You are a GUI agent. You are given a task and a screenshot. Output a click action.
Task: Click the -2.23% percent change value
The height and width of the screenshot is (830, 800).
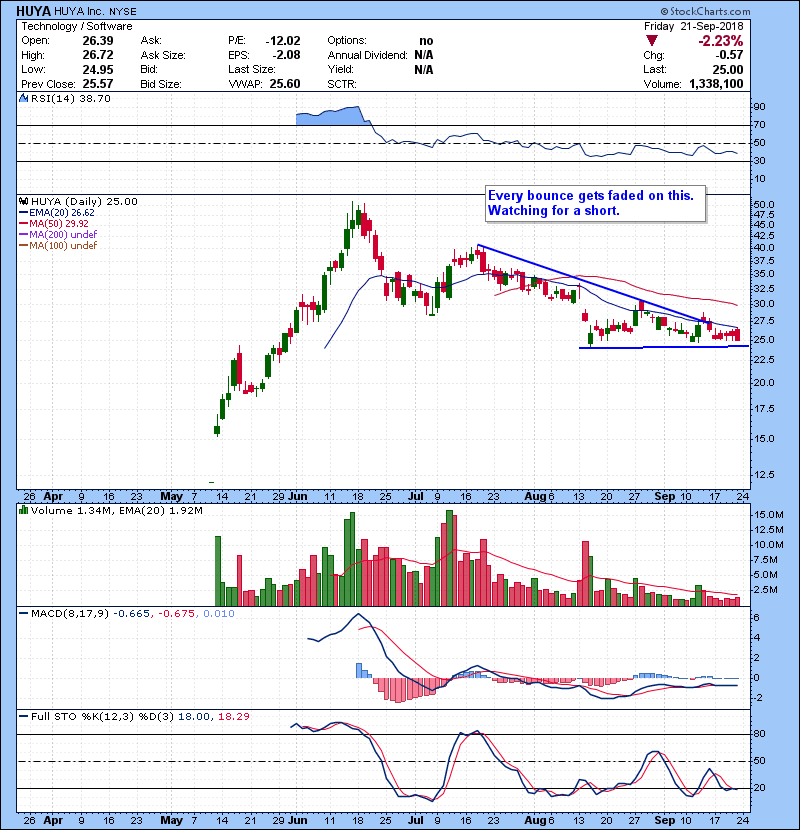[x=720, y=41]
